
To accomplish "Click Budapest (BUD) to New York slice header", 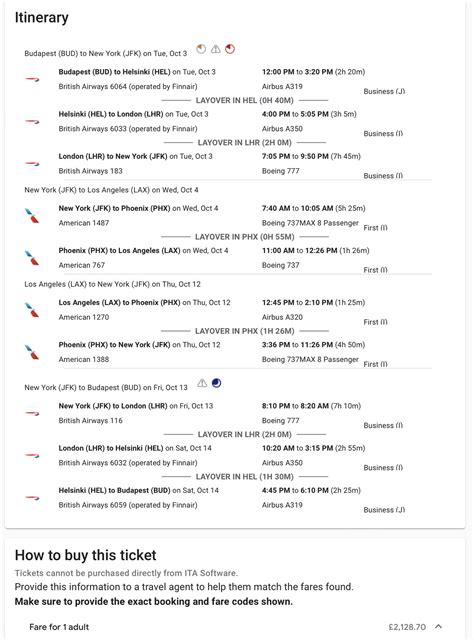I will [106, 53].
